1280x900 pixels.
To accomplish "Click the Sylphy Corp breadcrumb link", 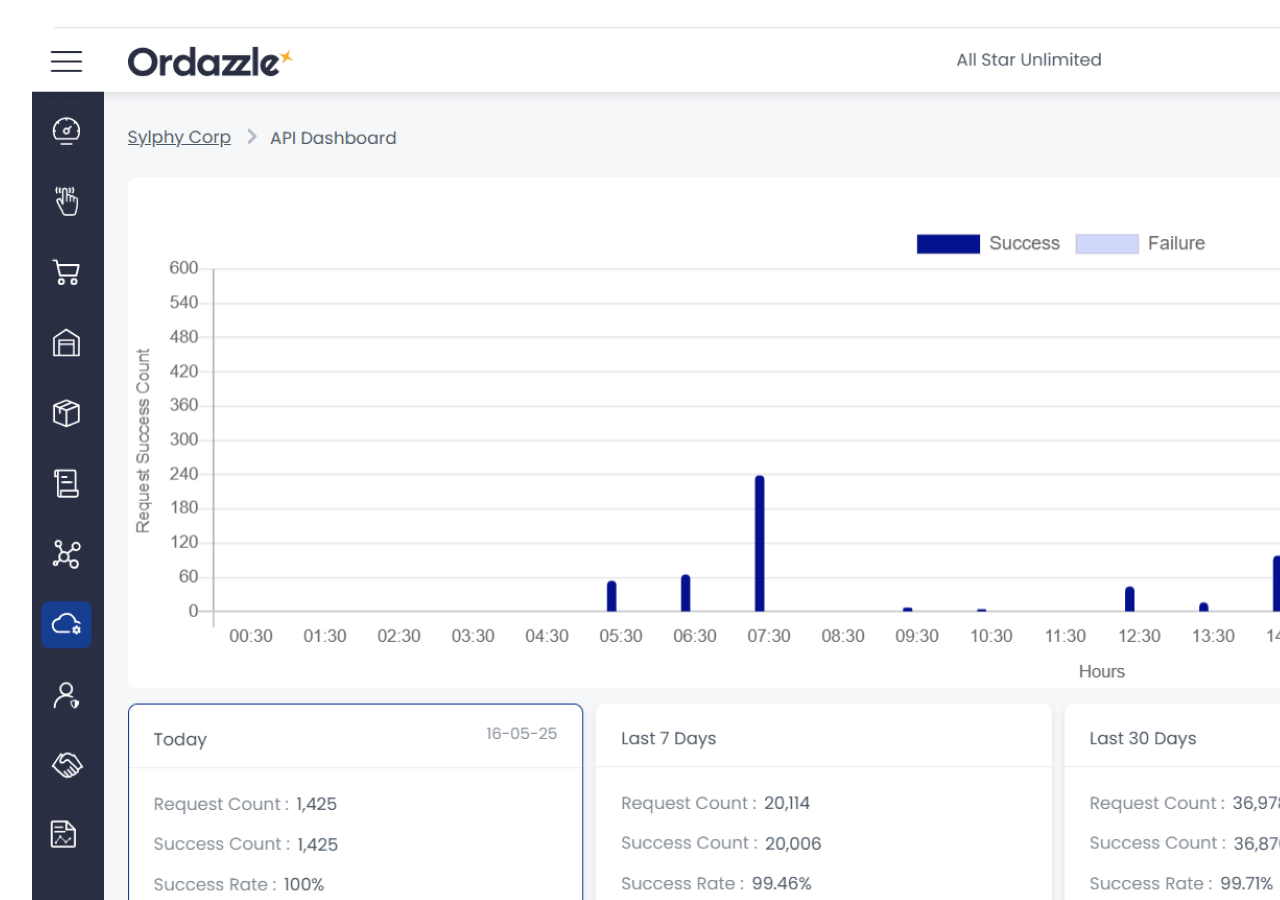I will (x=179, y=138).
